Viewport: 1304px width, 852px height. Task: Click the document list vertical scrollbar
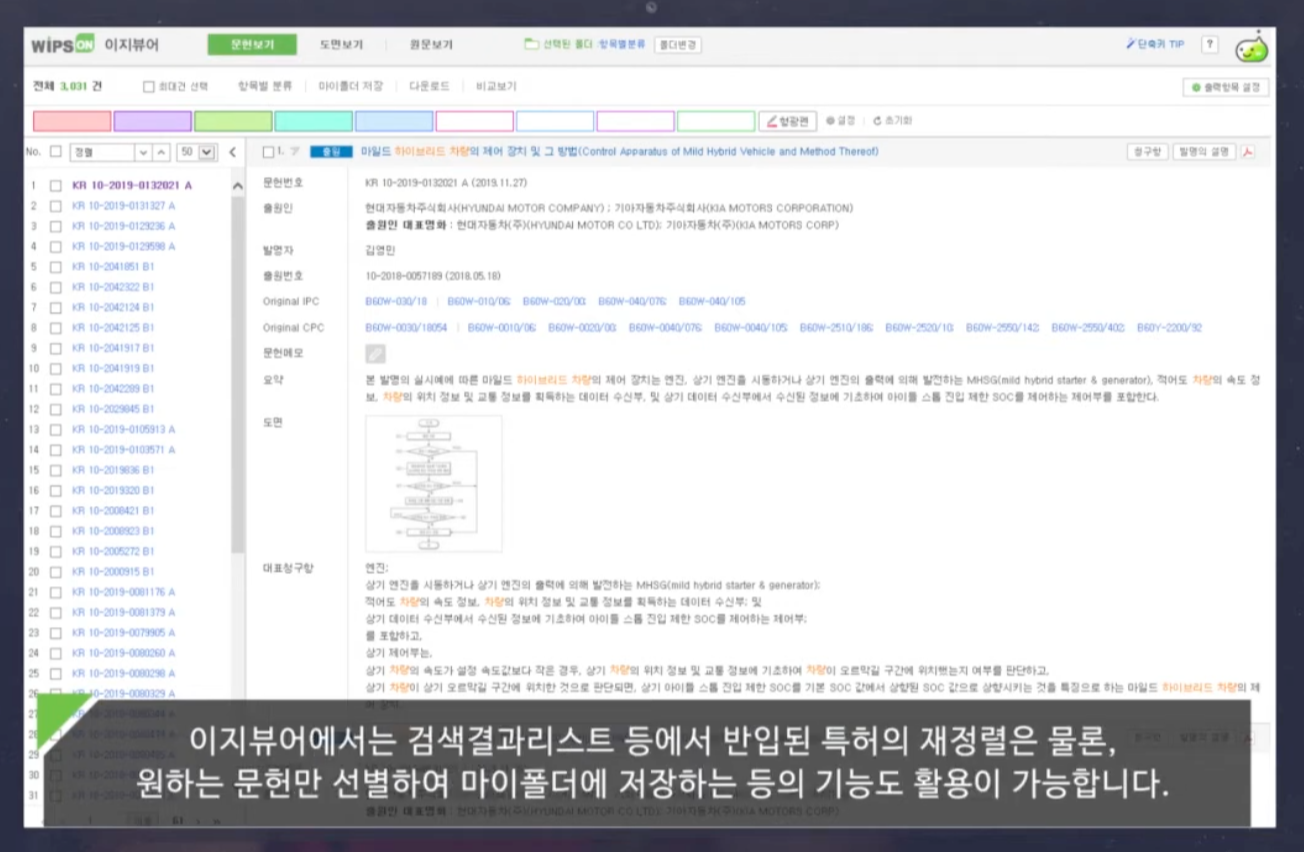238,375
